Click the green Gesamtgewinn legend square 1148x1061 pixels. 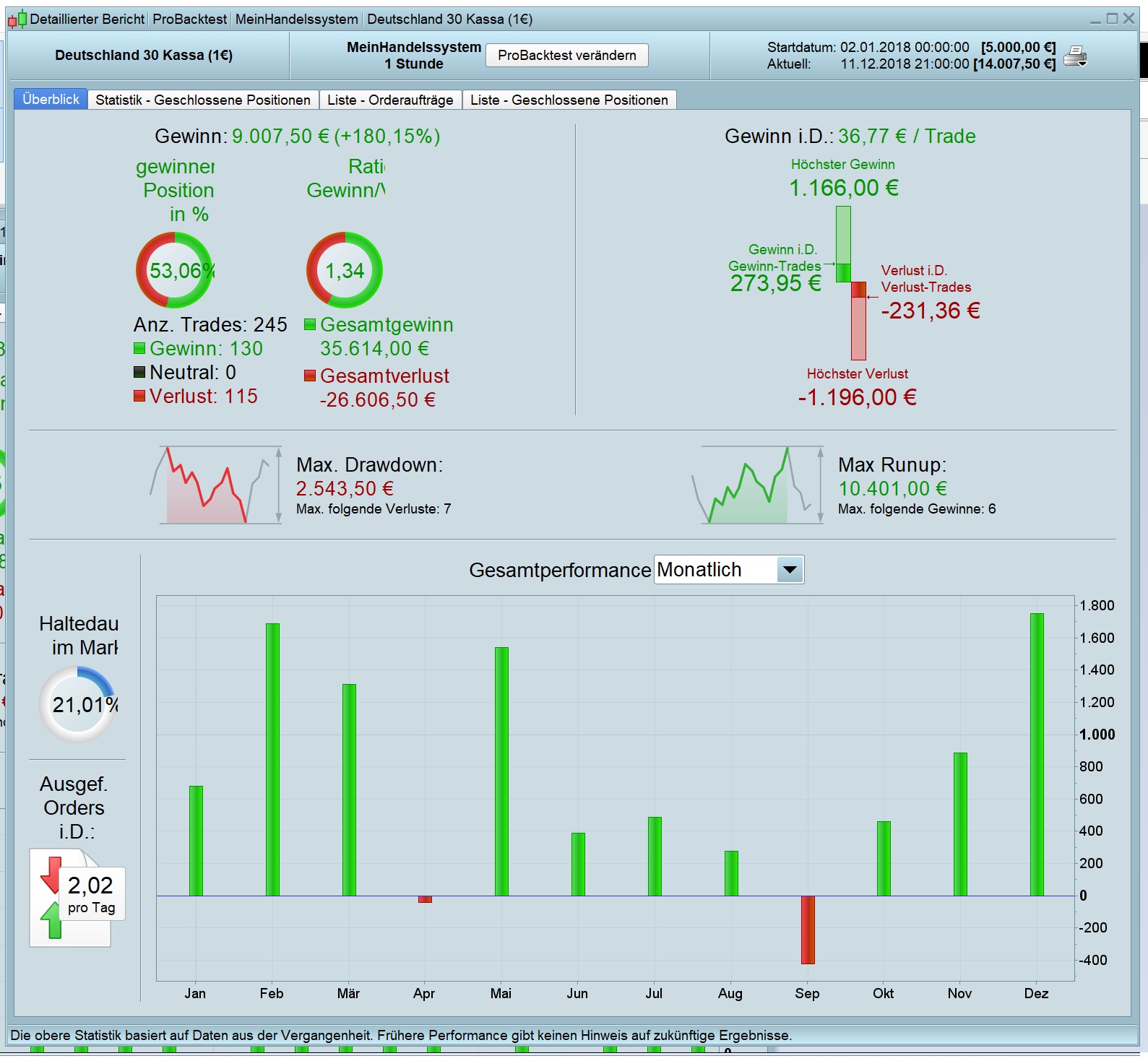click(x=310, y=324)
